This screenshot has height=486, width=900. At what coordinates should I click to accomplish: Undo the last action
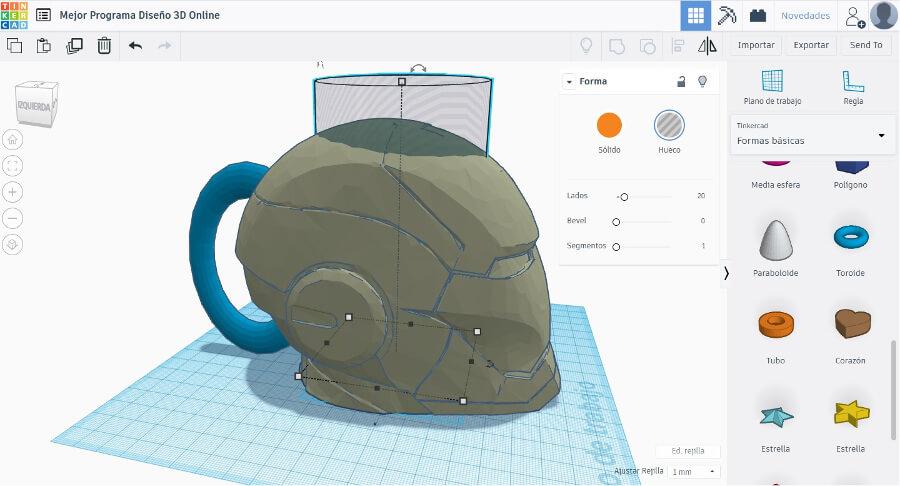(135, 45)
